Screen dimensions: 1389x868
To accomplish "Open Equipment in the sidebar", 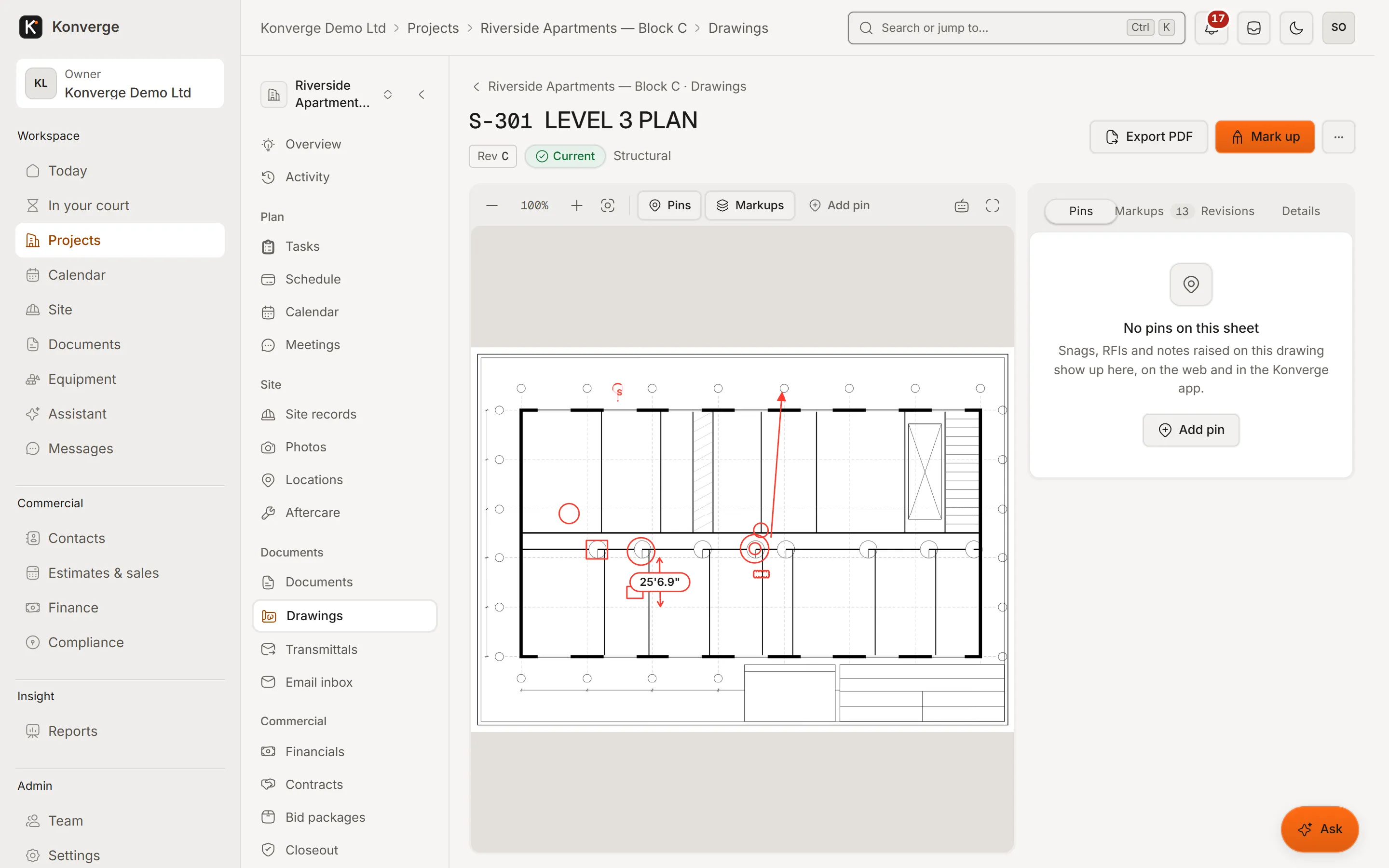I will [120, 379].
